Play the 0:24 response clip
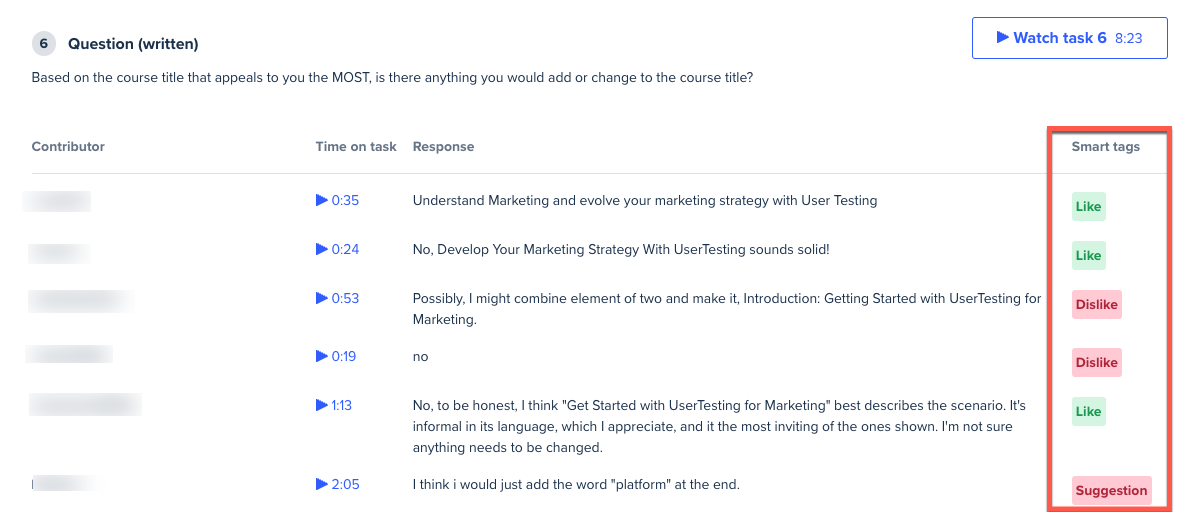1193x512 pixels. coord(337,250)
